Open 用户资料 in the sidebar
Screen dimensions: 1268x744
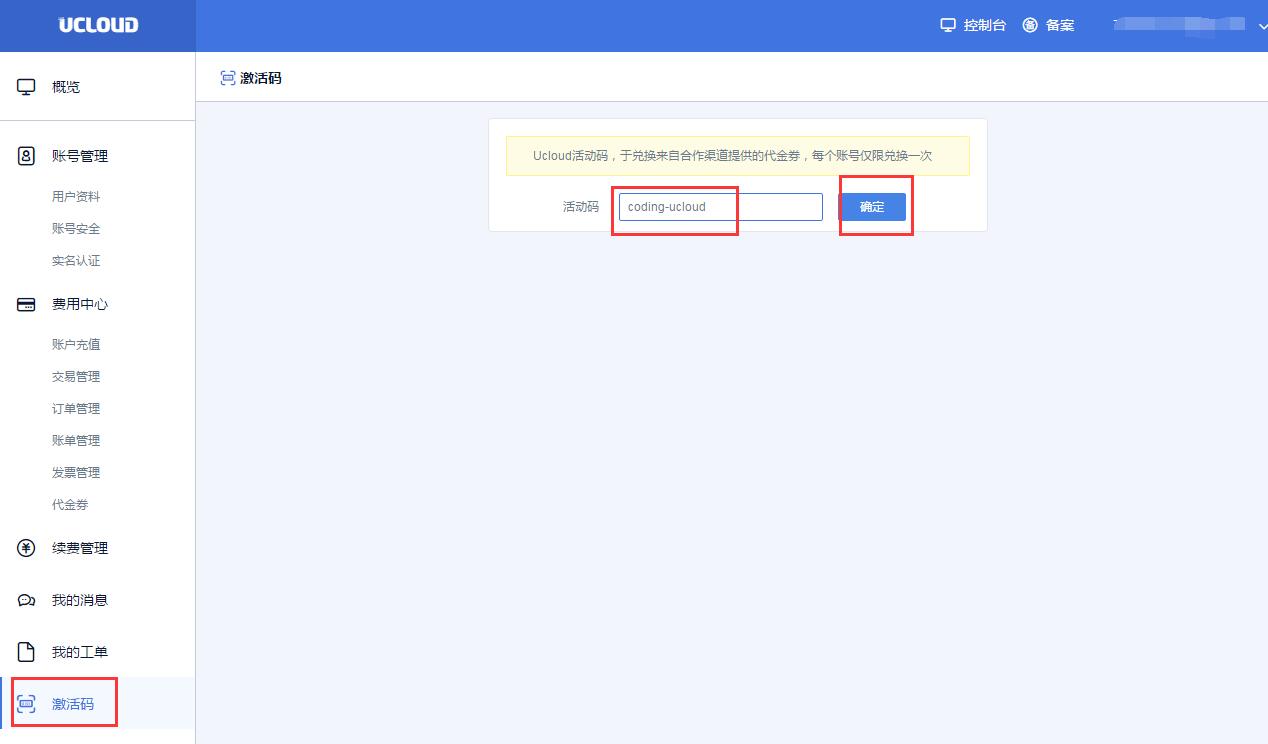tap(76, 197)
